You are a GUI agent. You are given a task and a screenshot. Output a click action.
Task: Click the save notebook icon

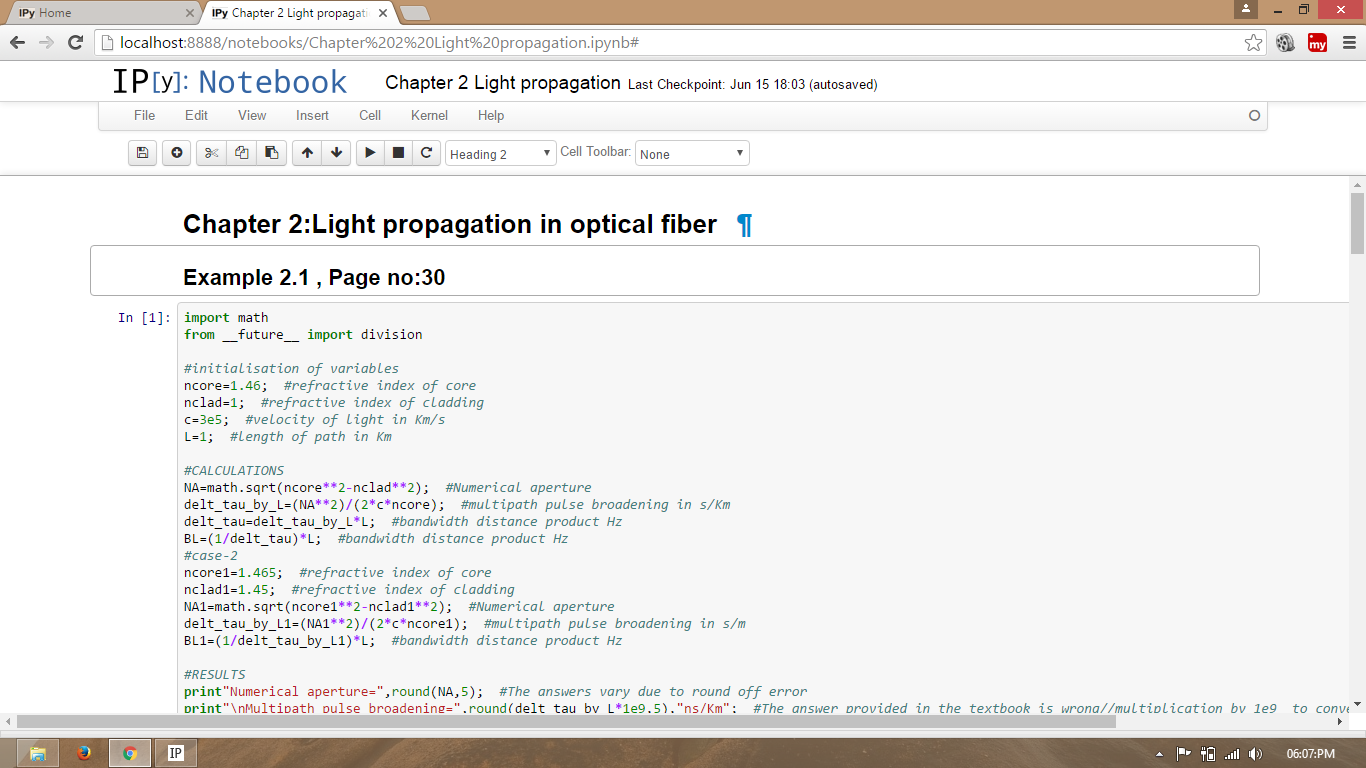pos(142,153)
